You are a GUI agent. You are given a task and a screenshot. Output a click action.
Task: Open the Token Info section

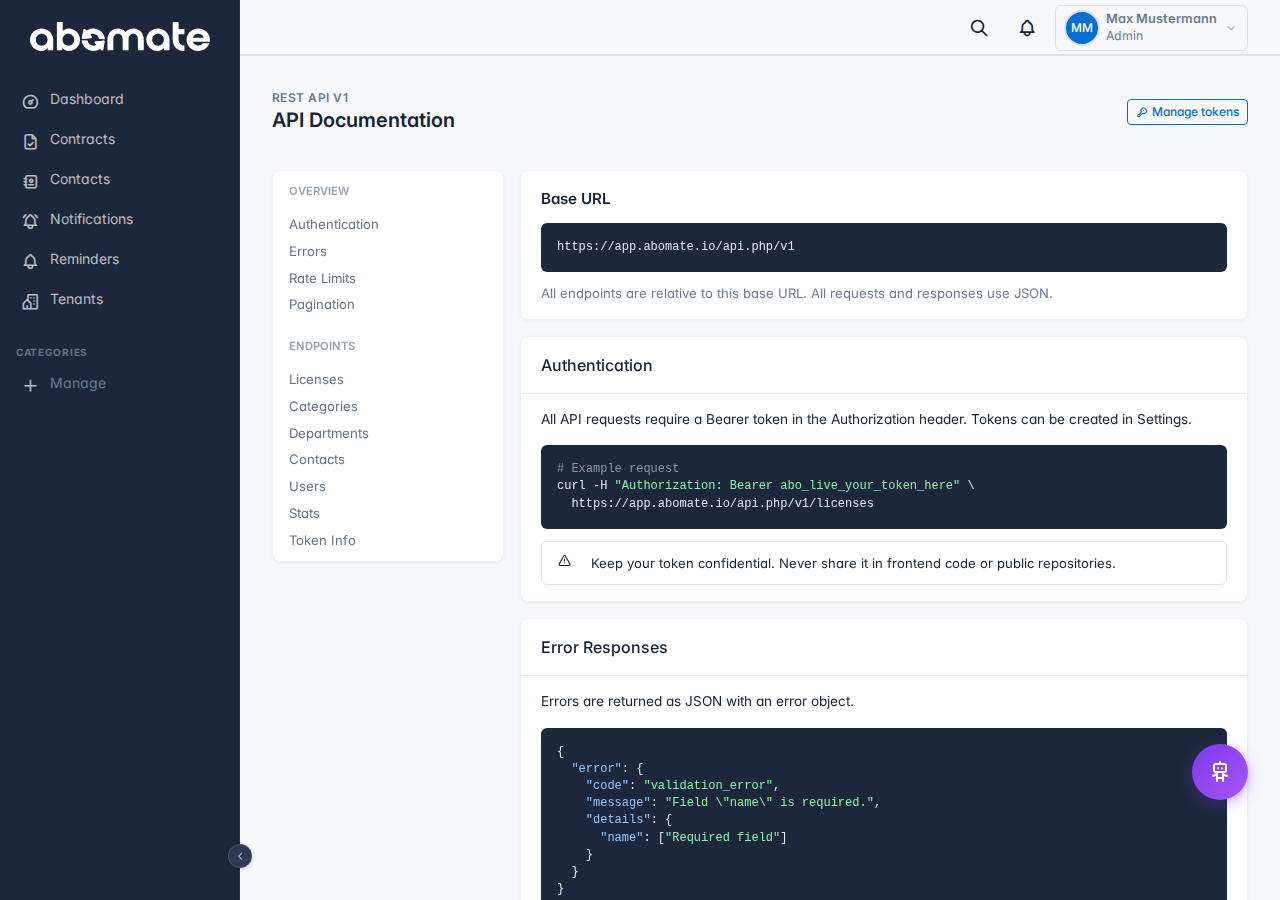coord(322,540)
